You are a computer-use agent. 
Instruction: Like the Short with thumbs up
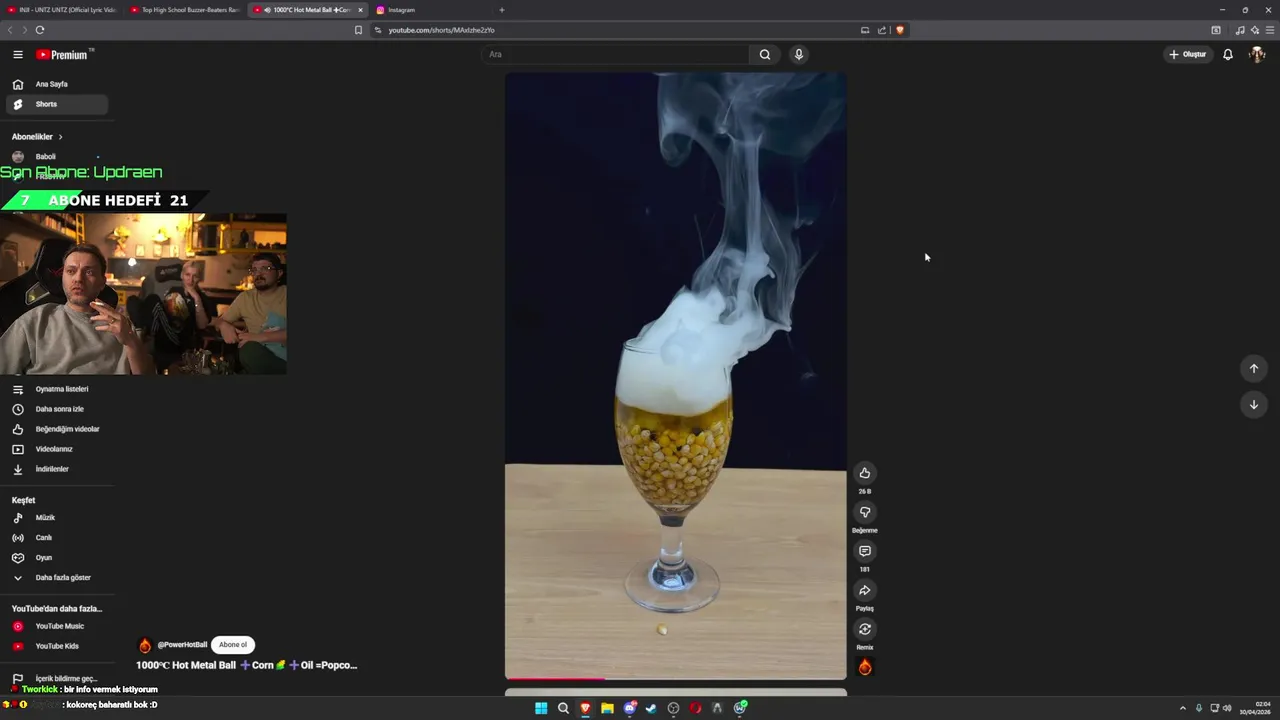coord(865,473)
